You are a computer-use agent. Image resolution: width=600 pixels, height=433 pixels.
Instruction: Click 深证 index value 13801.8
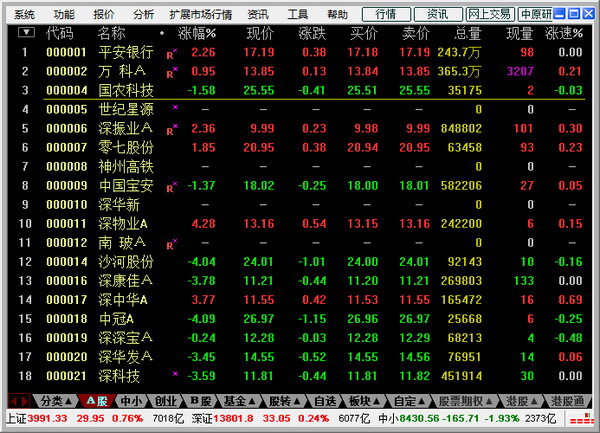[x=233, y=418]
